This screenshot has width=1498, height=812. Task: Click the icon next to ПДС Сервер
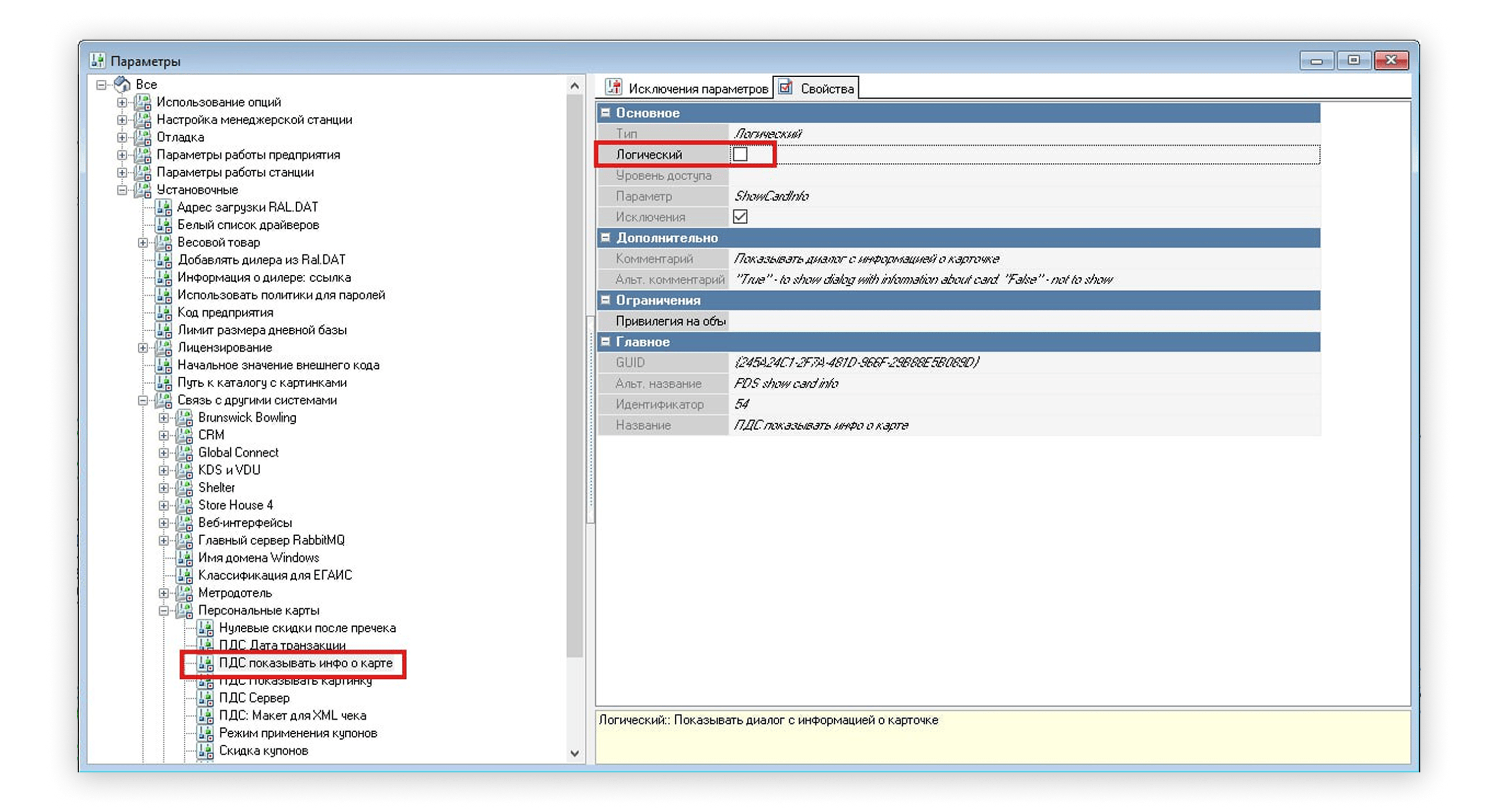coord(205,698)
